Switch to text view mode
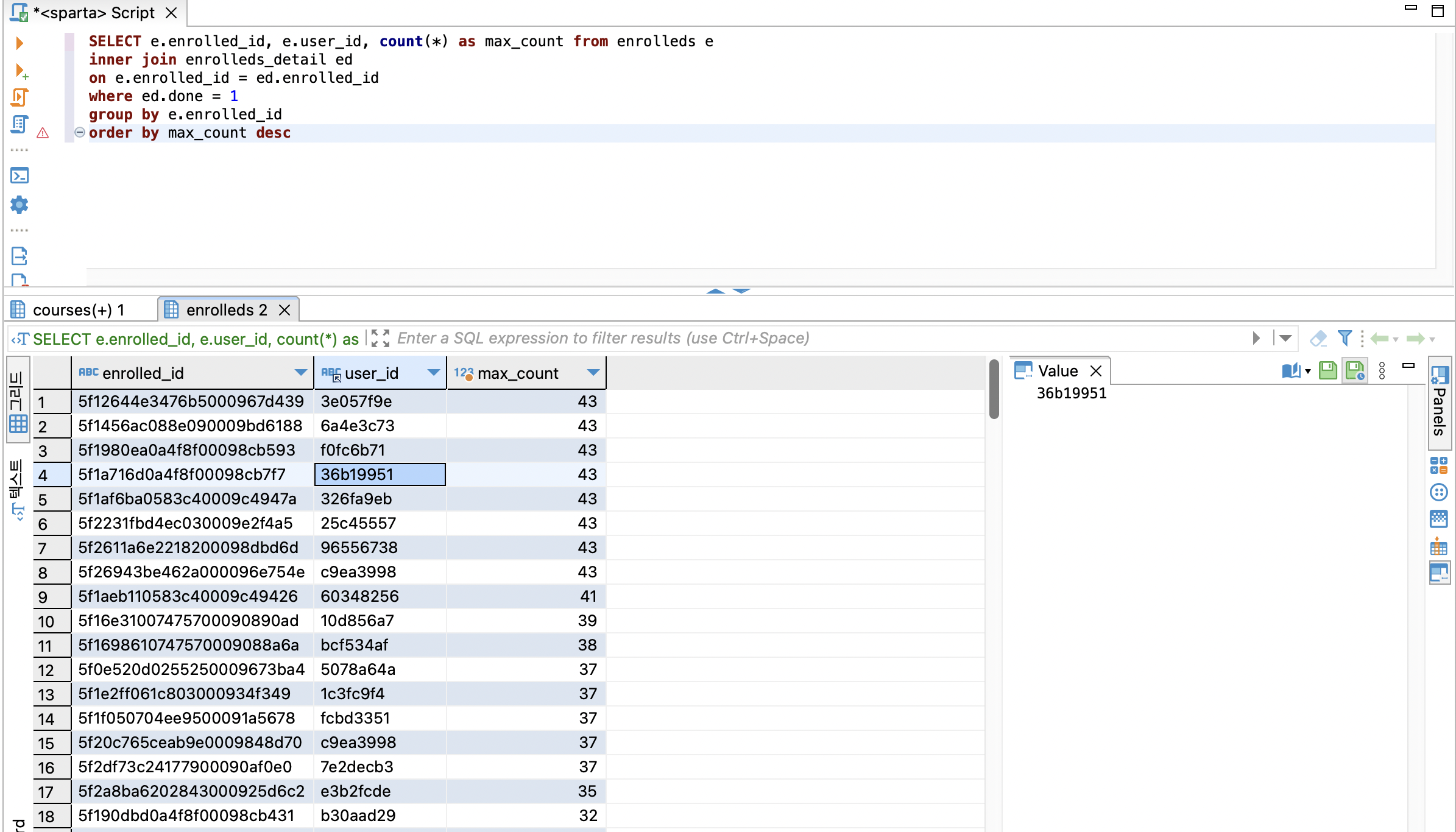1456x832 pixels. click(18, 487)
